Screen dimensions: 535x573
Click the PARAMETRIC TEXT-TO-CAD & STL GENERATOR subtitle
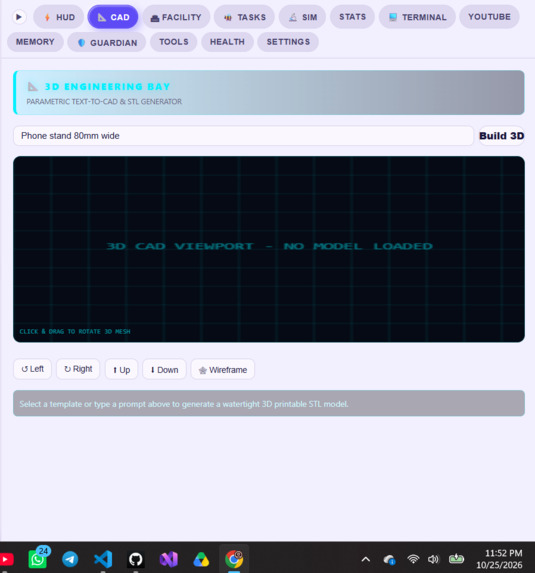click(x=104, y=102)
